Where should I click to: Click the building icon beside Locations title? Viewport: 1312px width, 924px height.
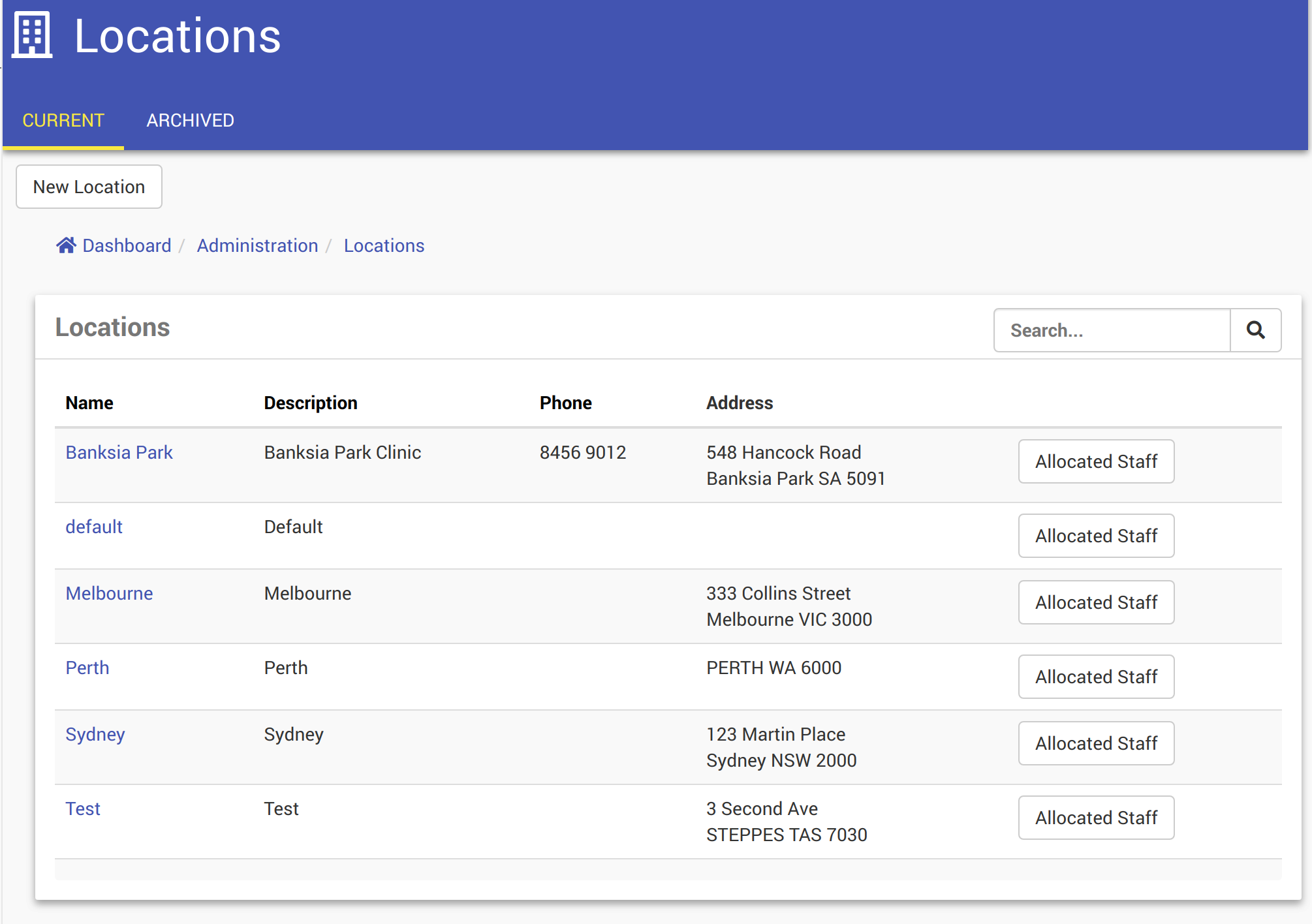pos(32,35)
